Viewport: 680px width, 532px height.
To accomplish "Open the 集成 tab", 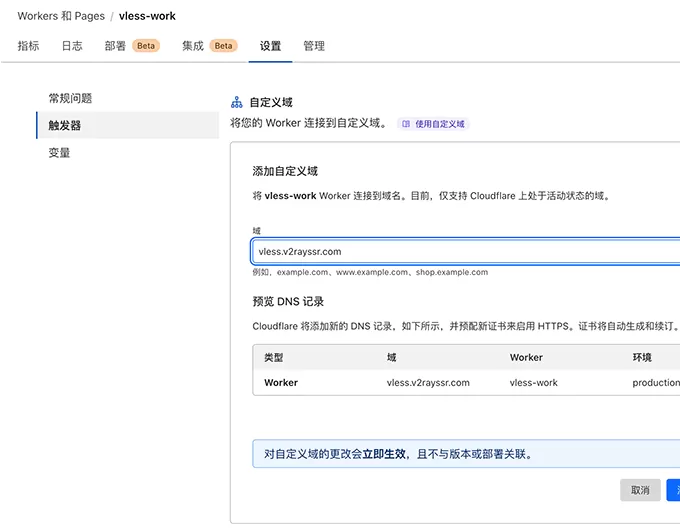I will 193,46.
